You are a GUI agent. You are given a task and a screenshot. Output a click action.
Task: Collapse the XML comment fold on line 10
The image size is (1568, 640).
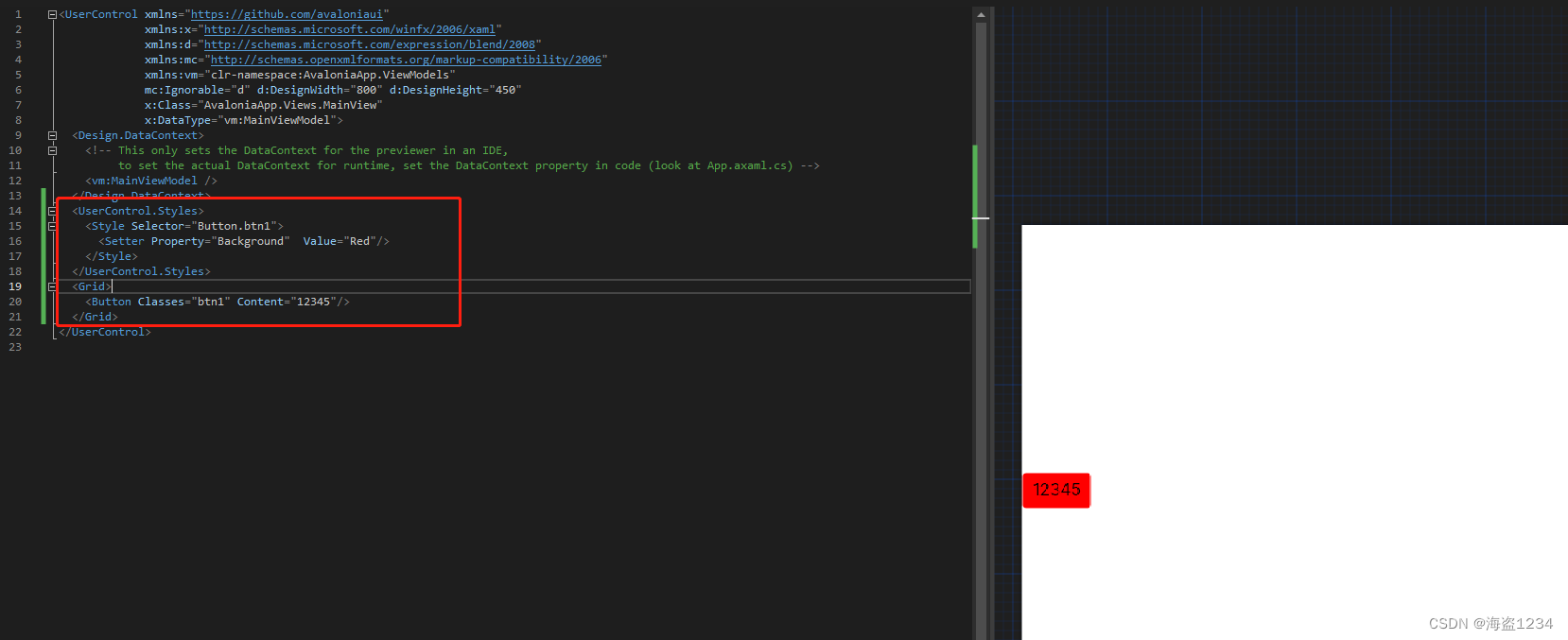coord(52,150)
